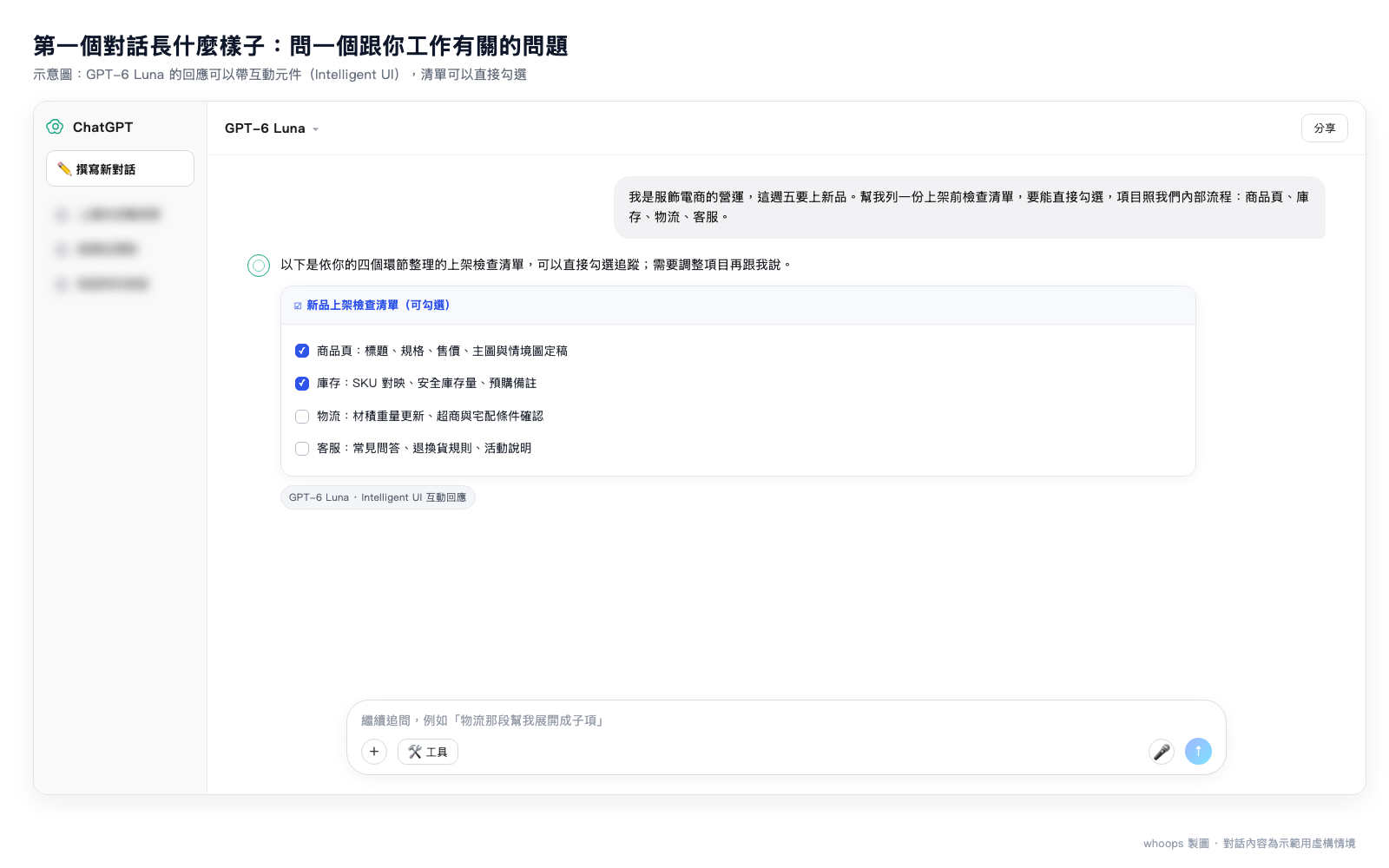Image resolution: width=1389 pixels, height=868 pixels.
Task: Click label text 客服：常見問答、退換貨規則、活動說明
Action: coord(424,449)
